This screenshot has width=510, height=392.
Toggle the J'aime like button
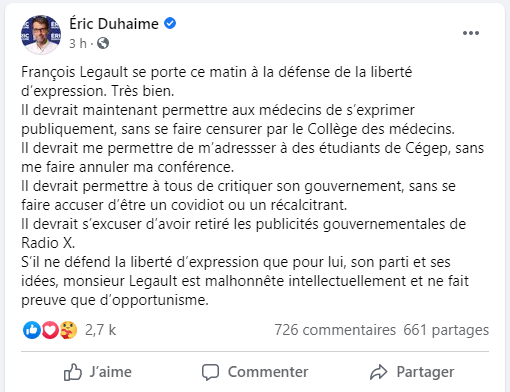tap(98, 372)
